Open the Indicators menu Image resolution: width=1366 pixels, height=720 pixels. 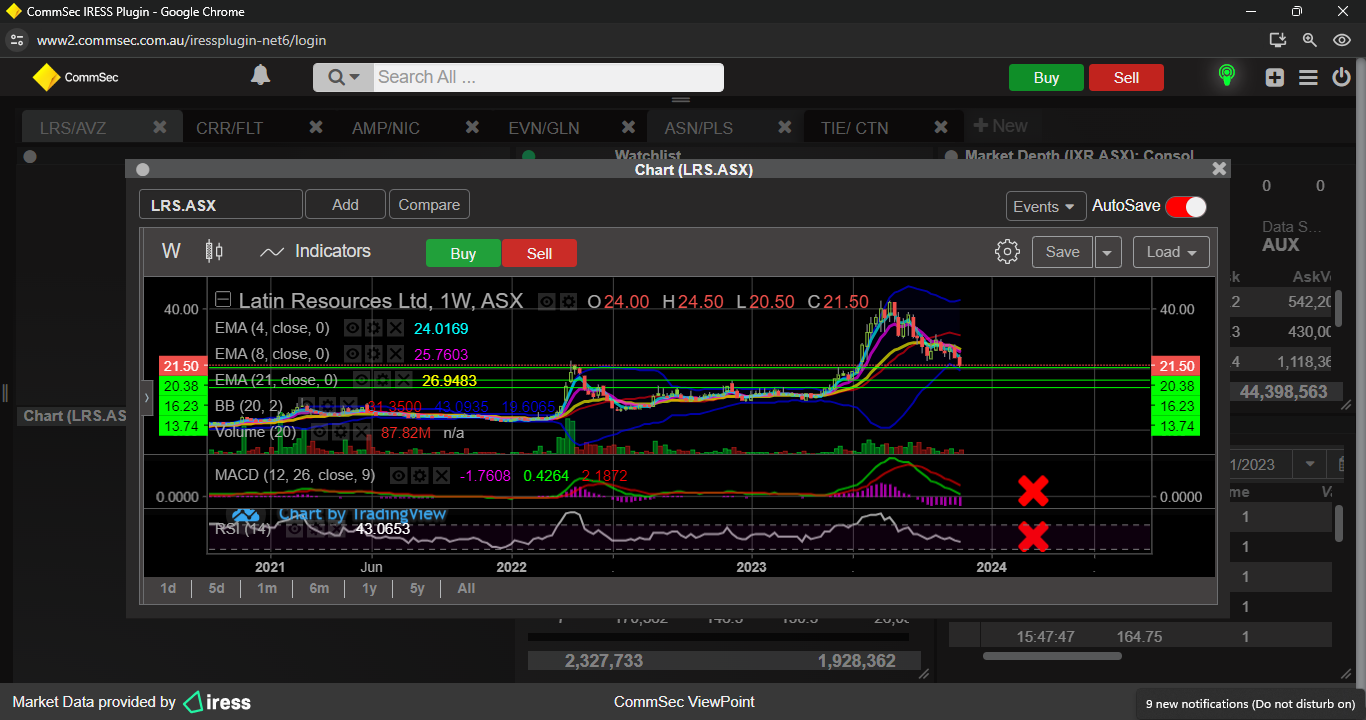pyautogui.click(x=315, y=251)
